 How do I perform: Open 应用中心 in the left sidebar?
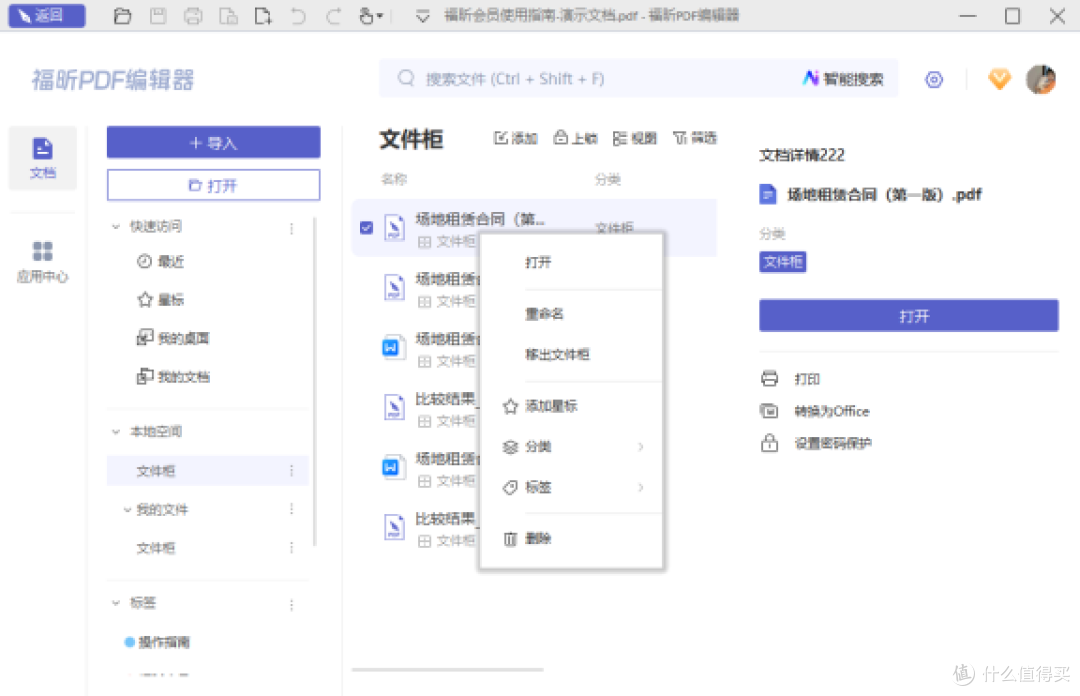(x=43, y=261)
